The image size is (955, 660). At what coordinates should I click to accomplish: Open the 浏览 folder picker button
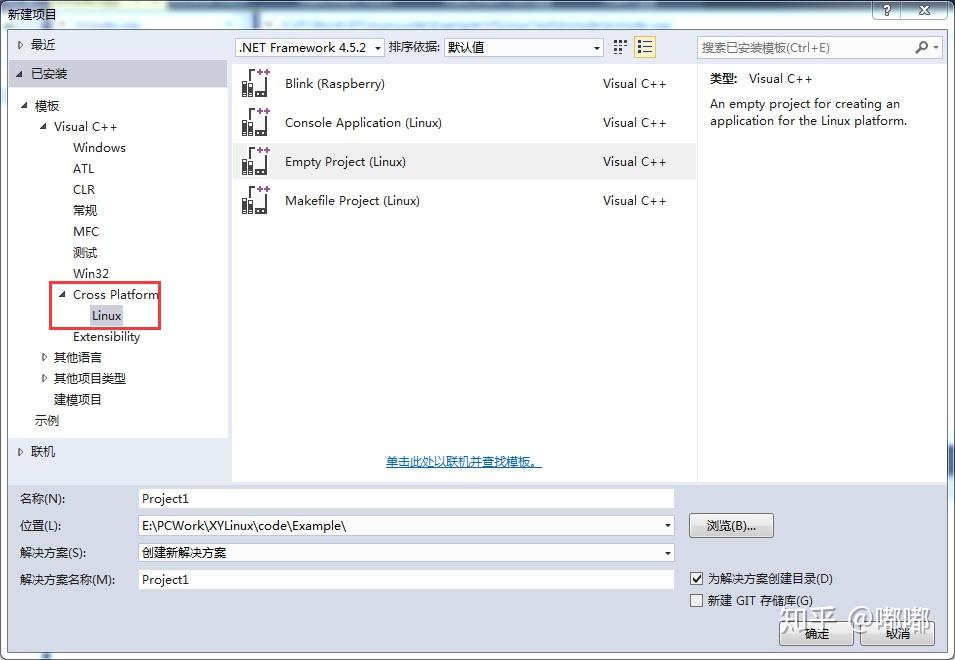click(731, 525)
